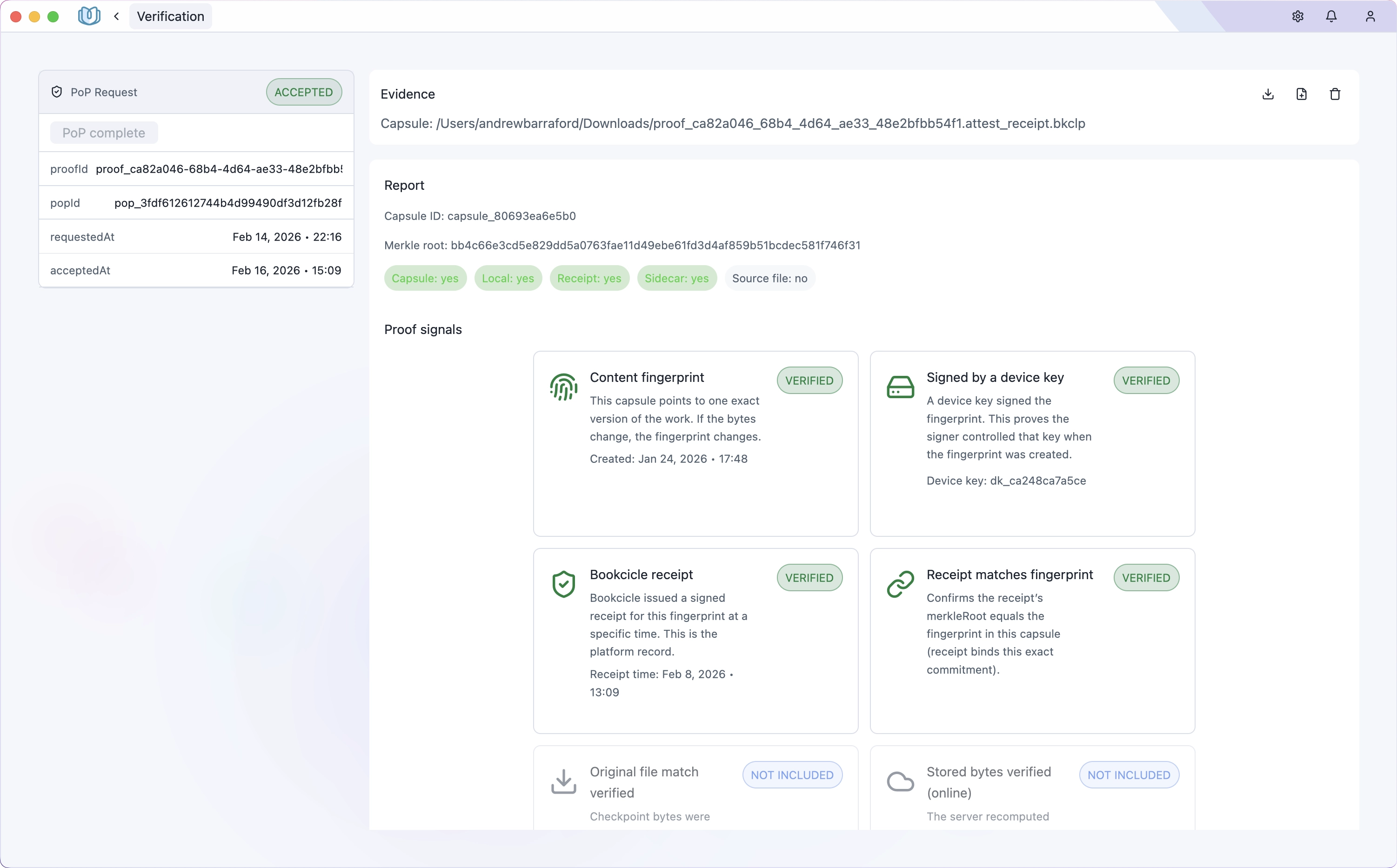Click the PoP complete button

point(104,133)
